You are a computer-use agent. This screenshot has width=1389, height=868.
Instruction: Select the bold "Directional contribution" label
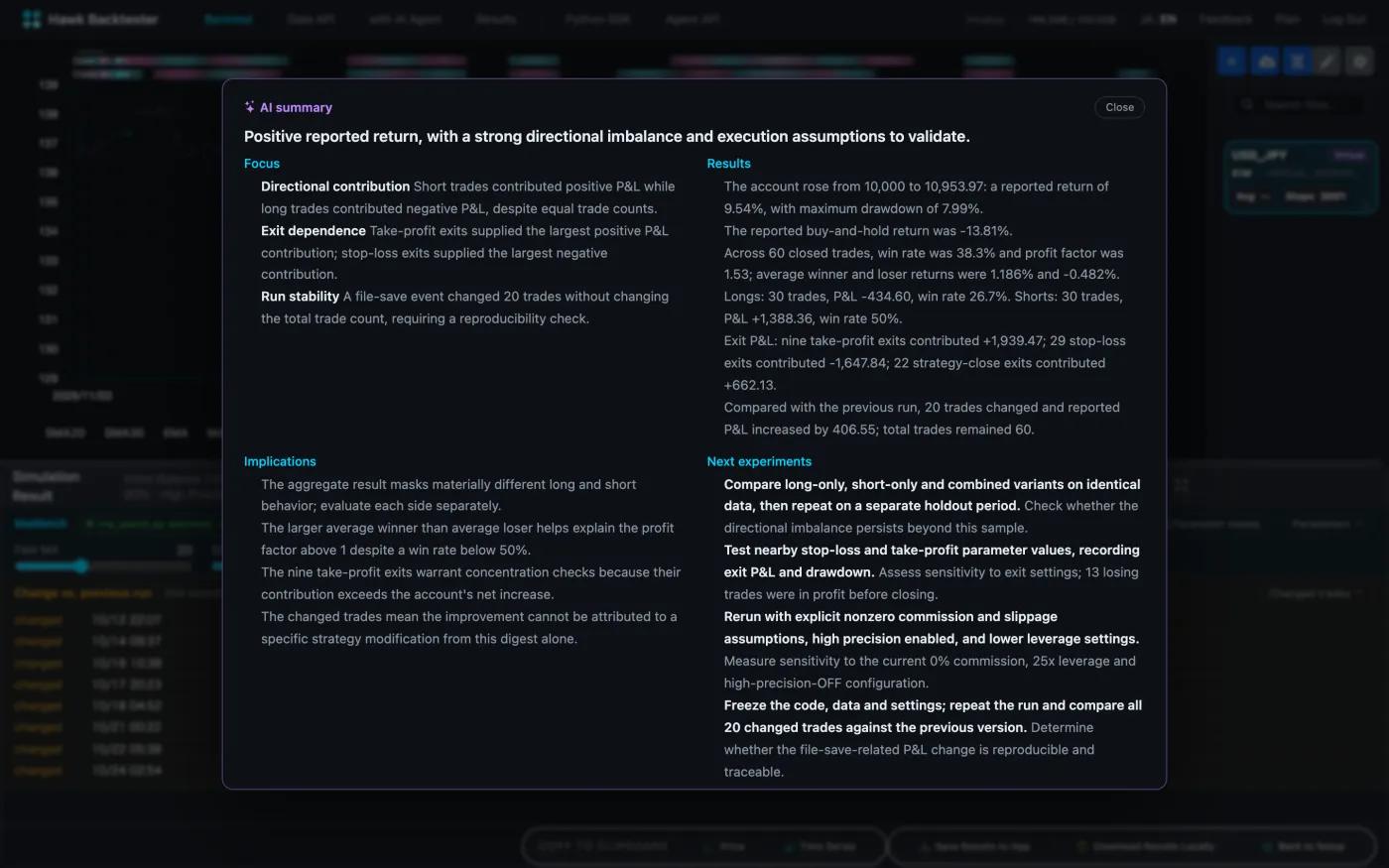[335, 186]
